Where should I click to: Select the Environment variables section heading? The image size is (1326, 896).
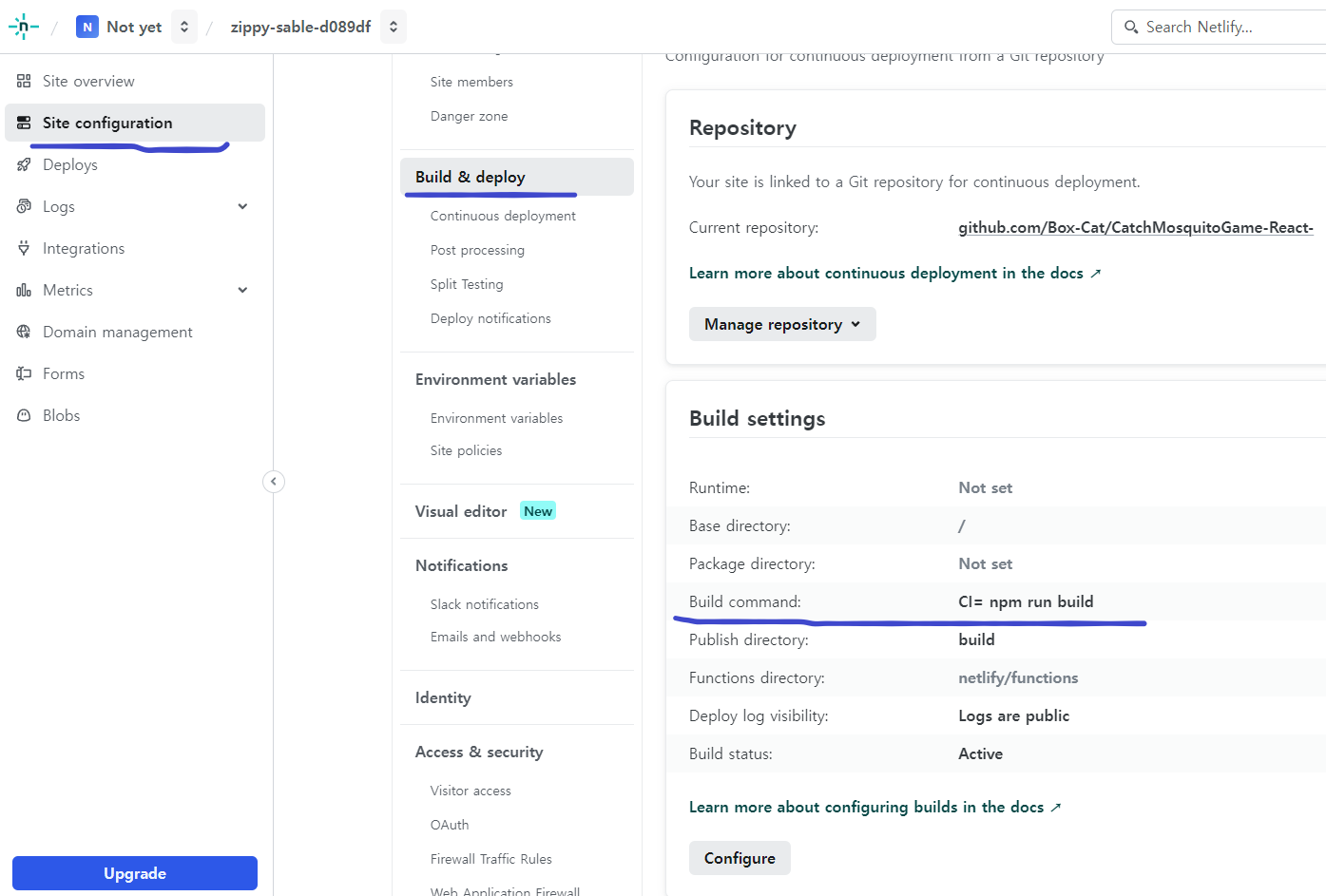[x=495, y=379]
